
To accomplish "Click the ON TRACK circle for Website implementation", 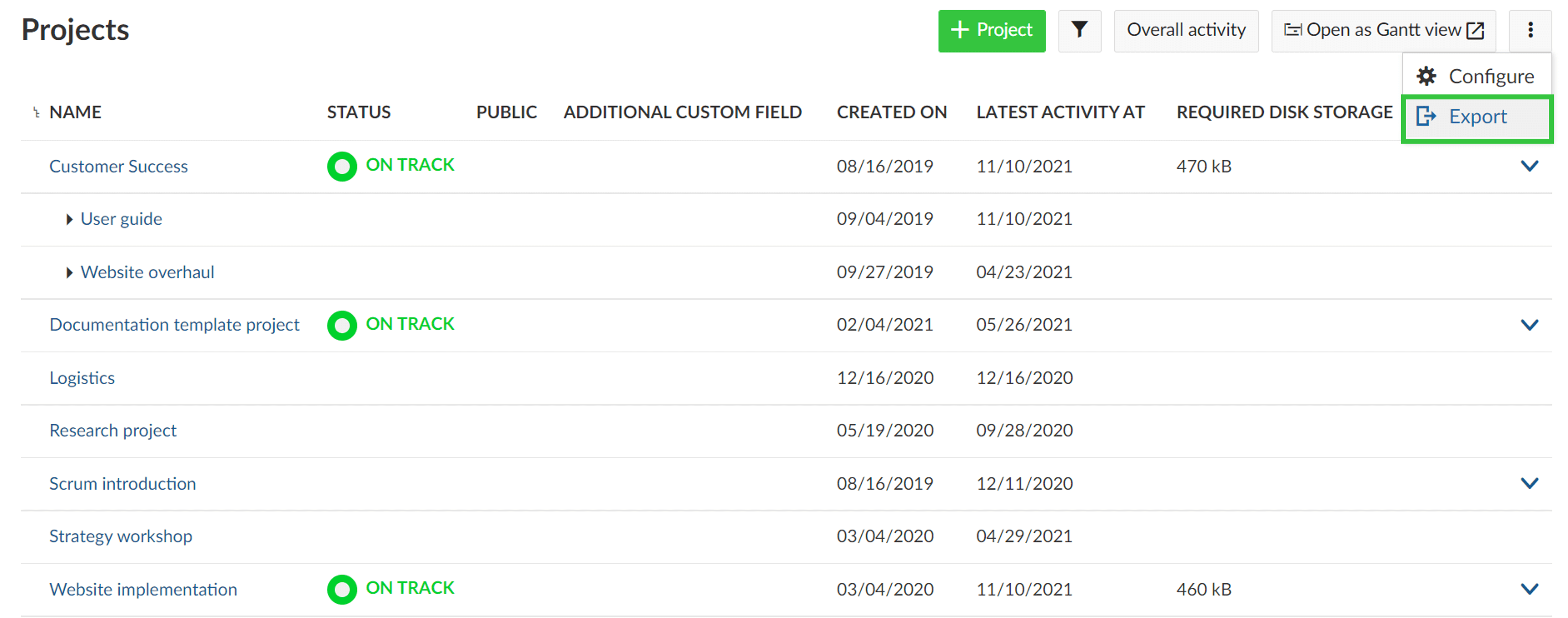I will click(x=341, y=589).
